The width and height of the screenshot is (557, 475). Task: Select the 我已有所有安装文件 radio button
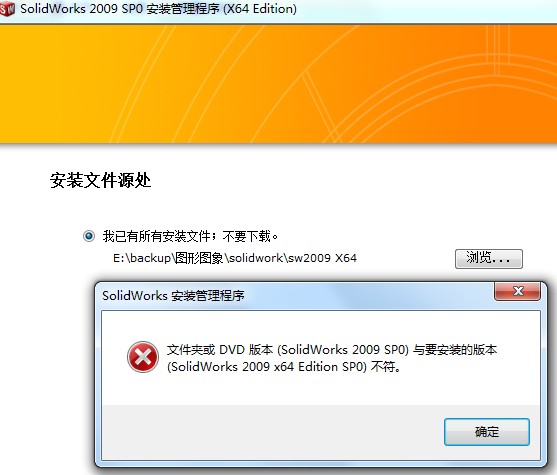point(89,236)
